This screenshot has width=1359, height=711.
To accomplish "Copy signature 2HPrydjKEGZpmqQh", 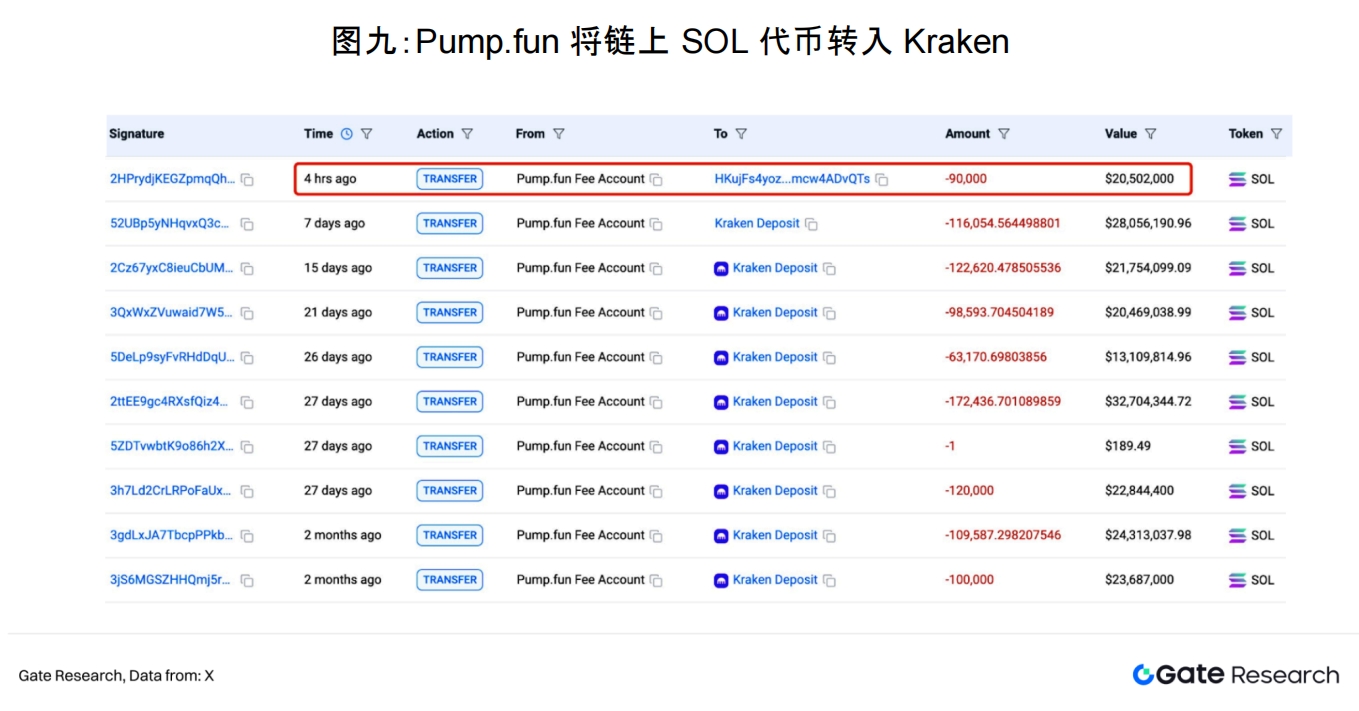I will pos(247,180).
